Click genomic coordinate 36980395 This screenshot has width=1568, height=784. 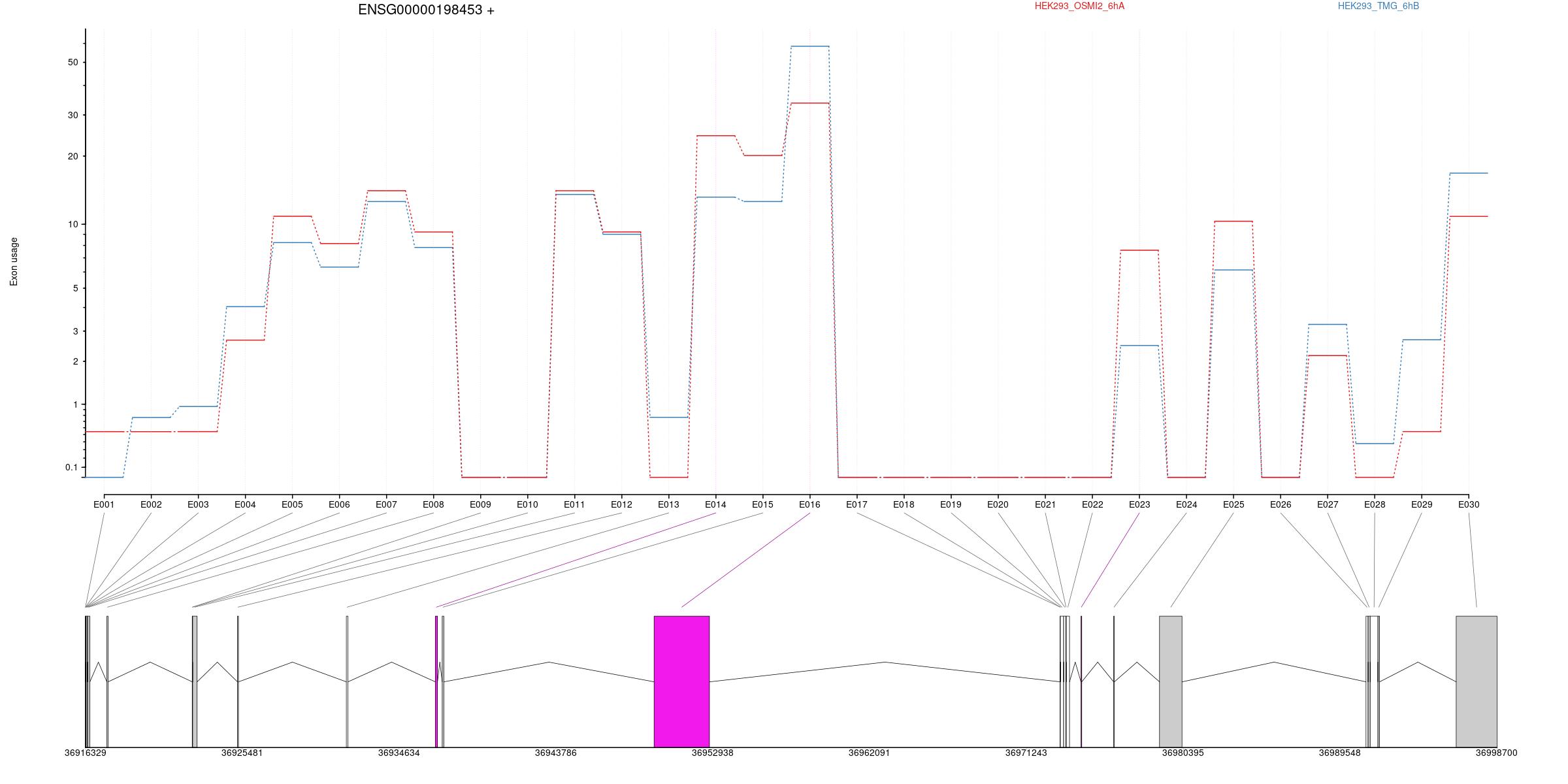pos(1183,753)
